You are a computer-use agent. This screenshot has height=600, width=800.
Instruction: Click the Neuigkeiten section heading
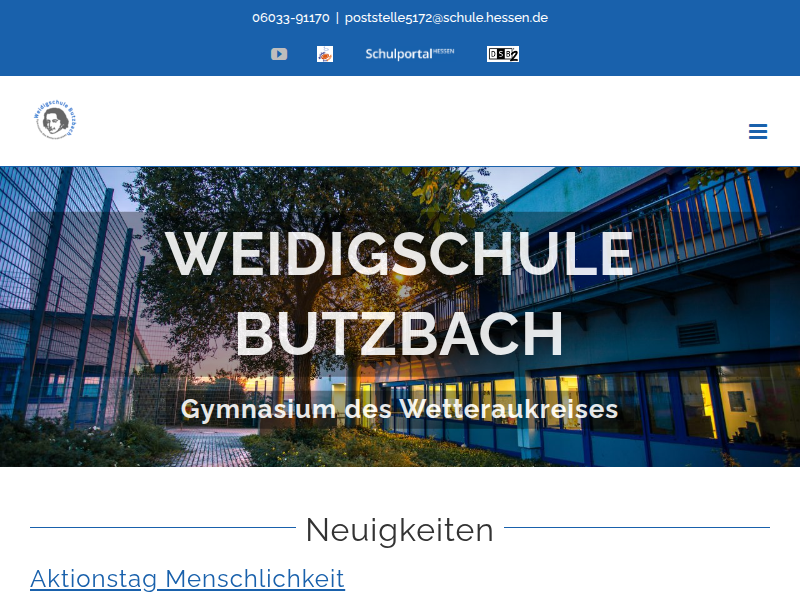pos(400,530)
